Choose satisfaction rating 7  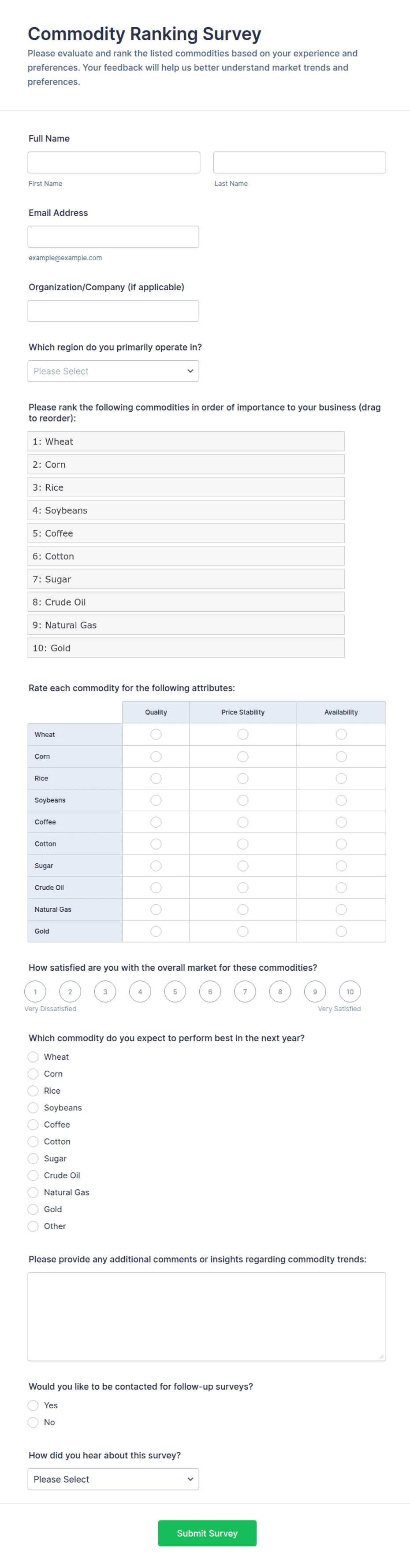245,991
